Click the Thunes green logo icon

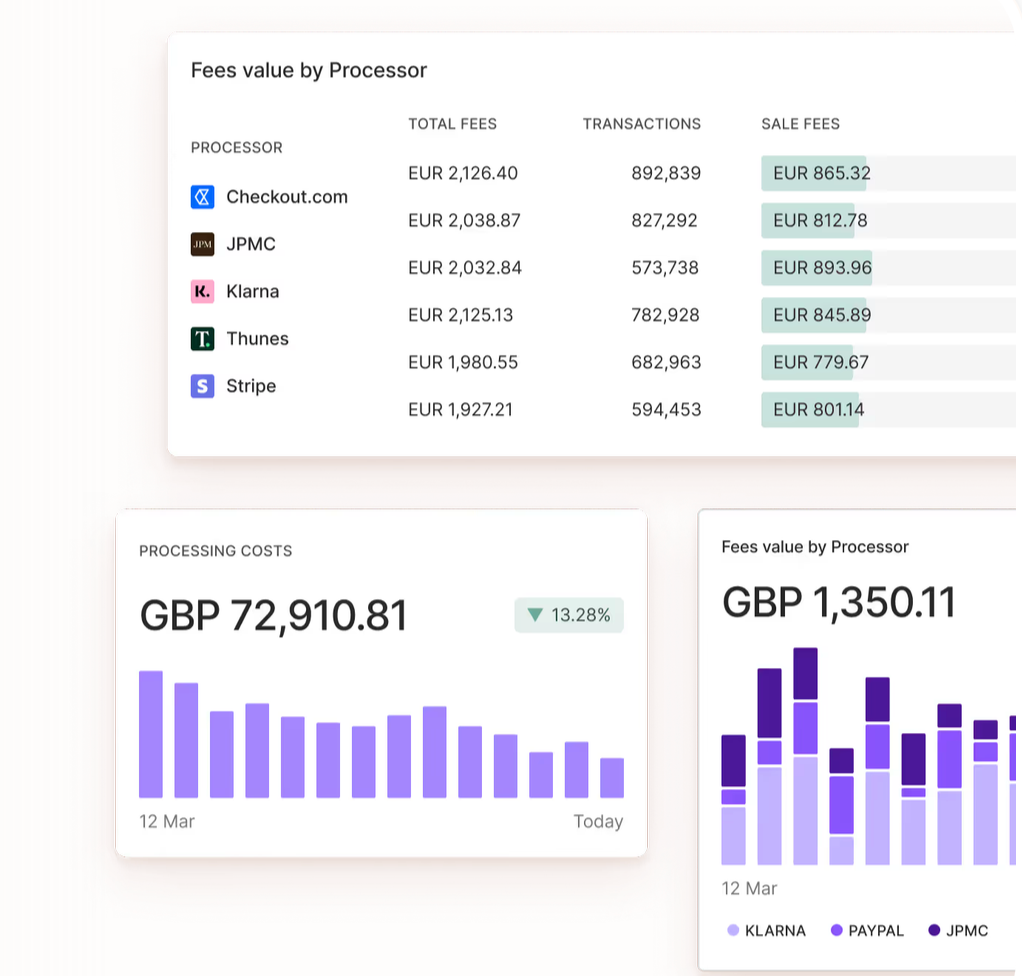(202, 338)
